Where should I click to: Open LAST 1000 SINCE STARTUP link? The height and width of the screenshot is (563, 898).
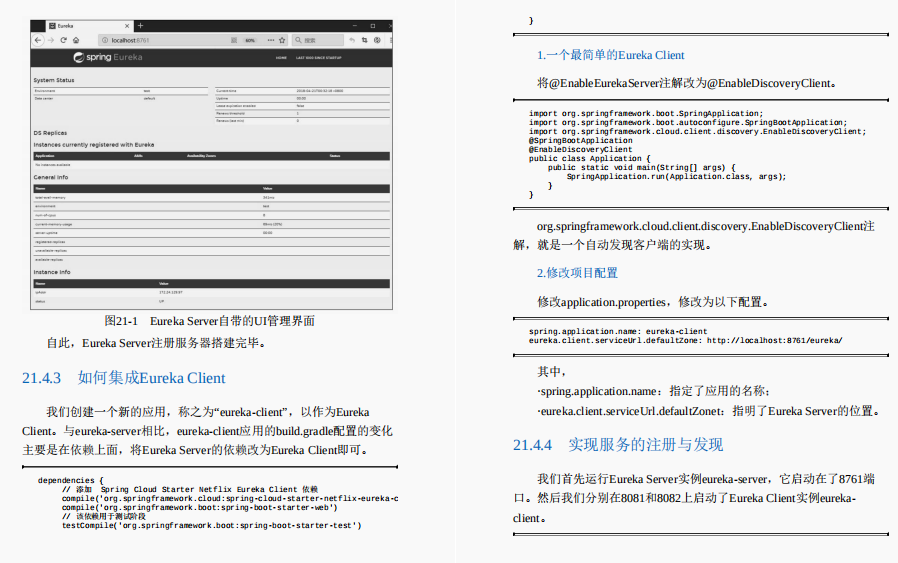point(318,58)
